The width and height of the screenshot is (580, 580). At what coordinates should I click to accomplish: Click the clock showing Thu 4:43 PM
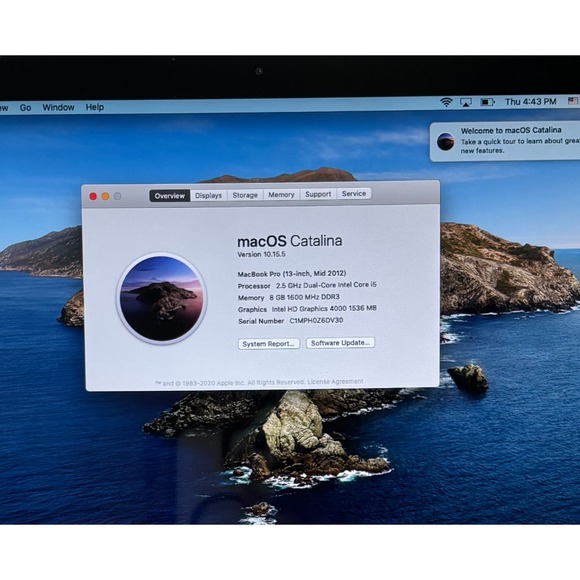click(530, 101)
